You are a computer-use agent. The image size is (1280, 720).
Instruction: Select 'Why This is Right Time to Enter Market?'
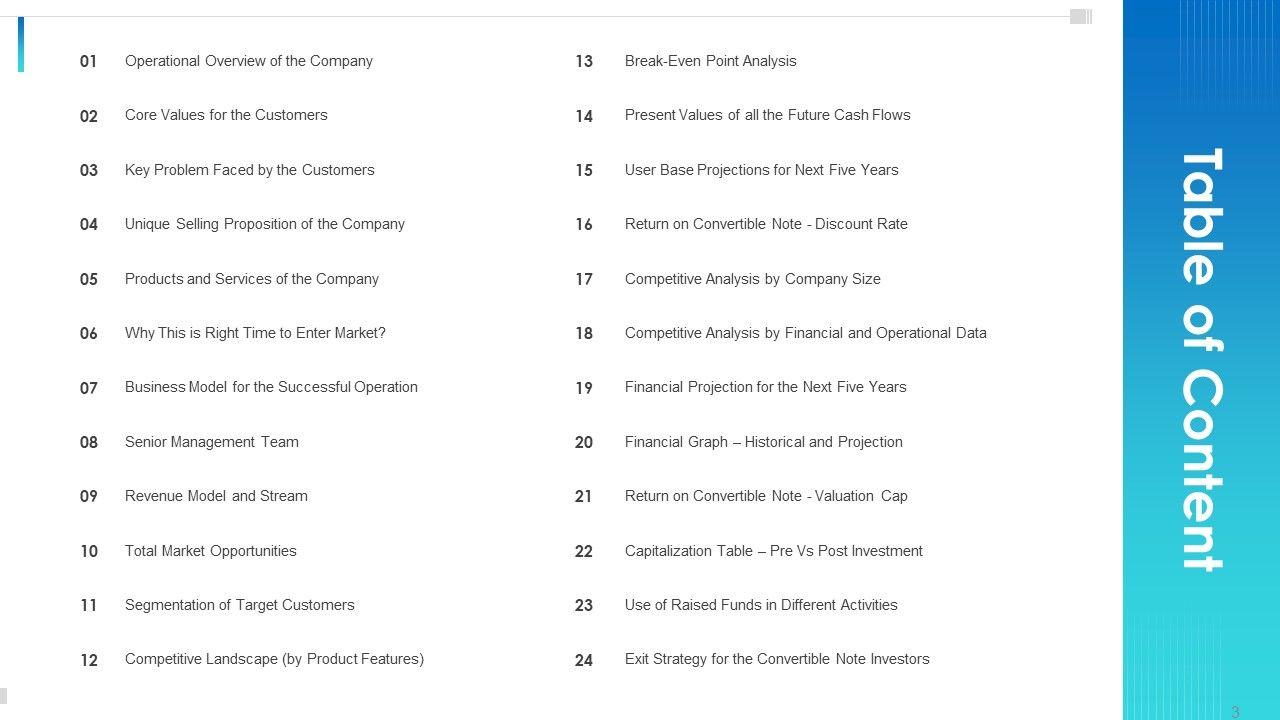click(254, 333)
